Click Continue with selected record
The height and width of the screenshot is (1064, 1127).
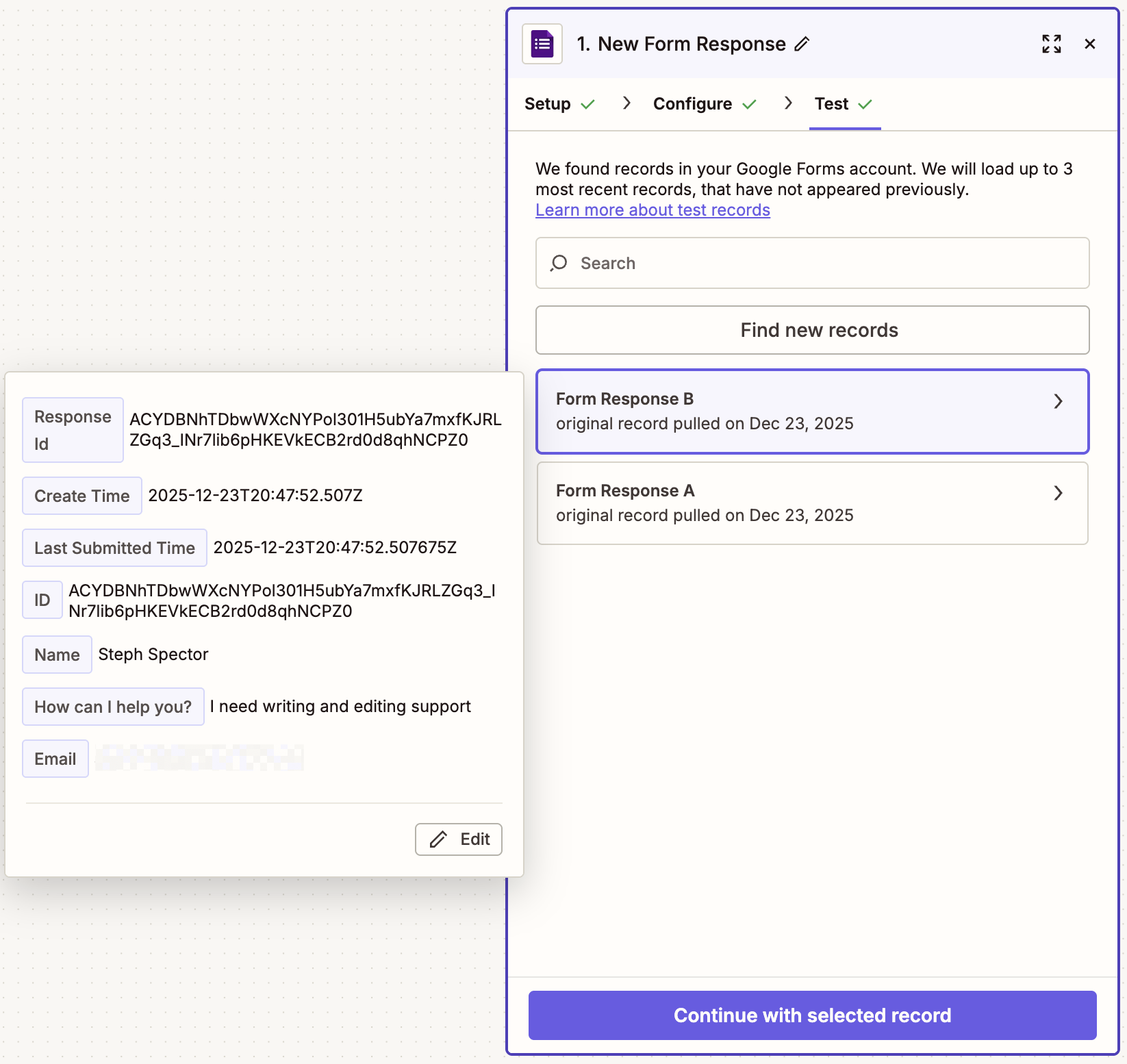[812, 1015]
